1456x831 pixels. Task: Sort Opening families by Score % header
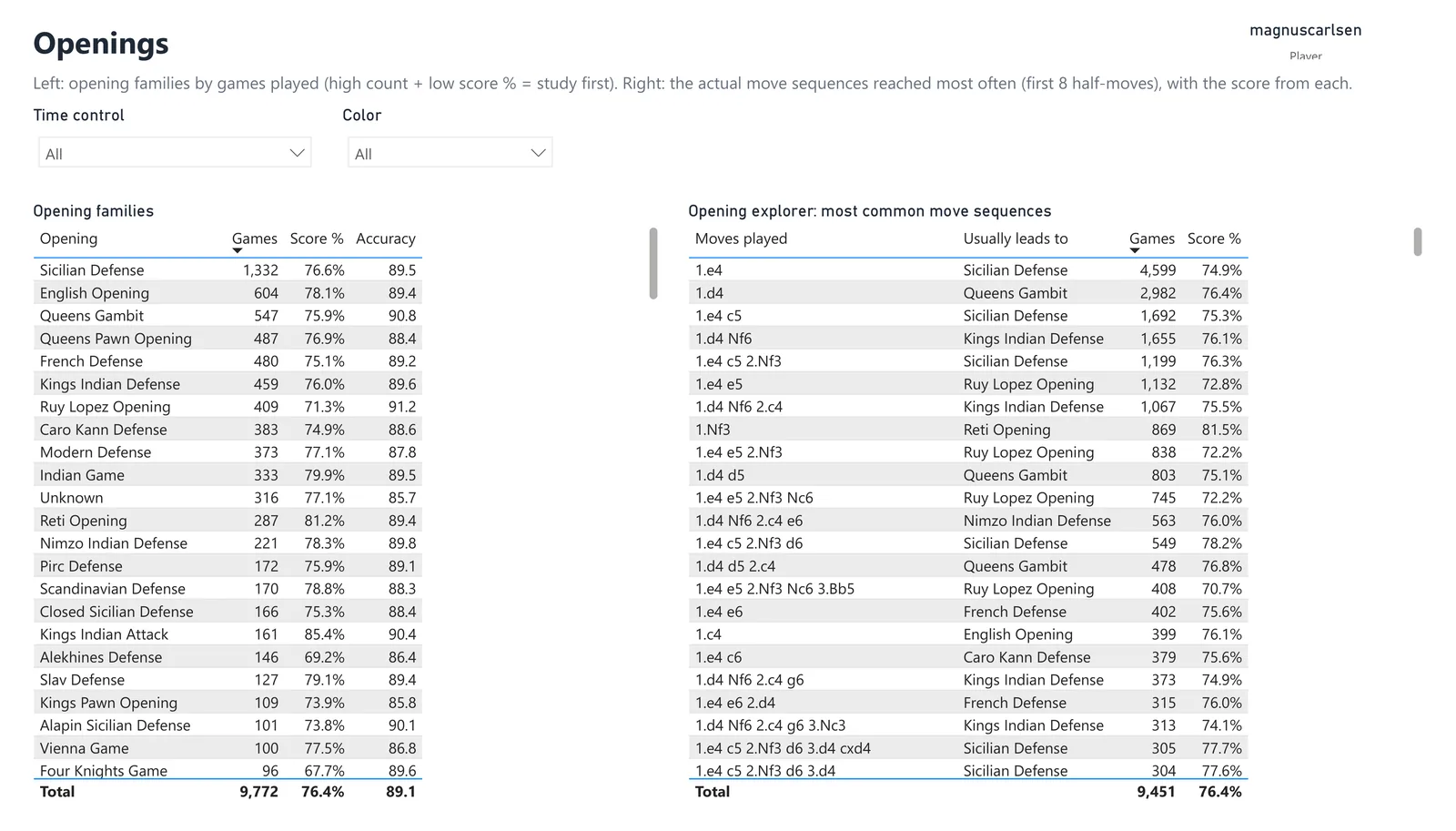pyautogui.click(x=317, y=238)
